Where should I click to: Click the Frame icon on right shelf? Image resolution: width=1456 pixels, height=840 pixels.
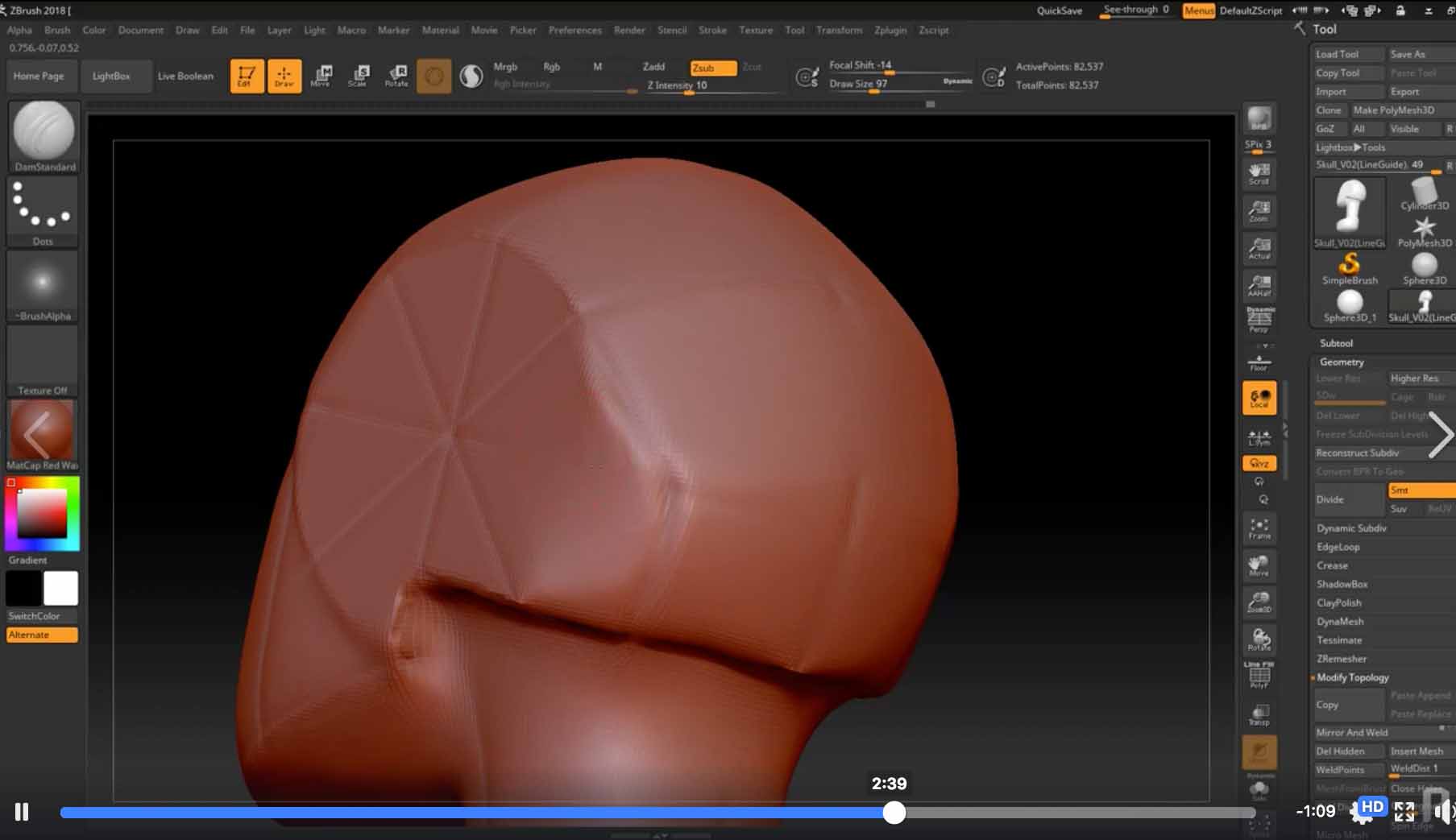tap(1259, 528)
